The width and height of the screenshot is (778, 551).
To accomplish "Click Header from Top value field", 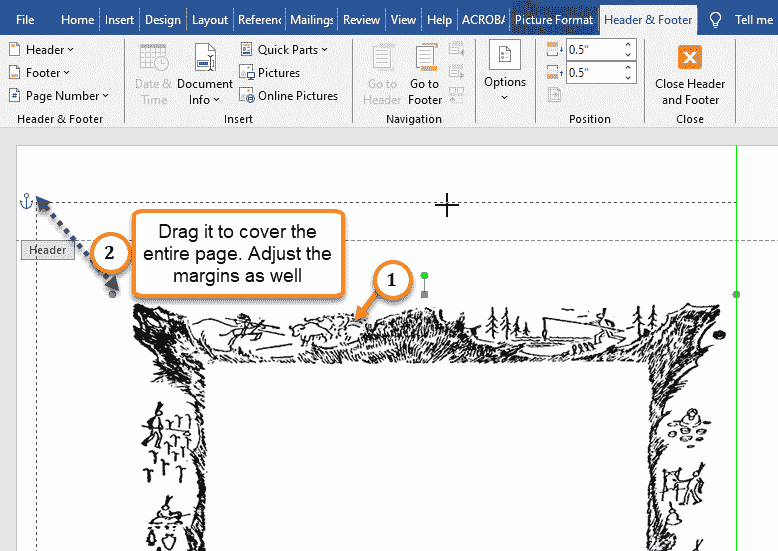I will (593, 50).
